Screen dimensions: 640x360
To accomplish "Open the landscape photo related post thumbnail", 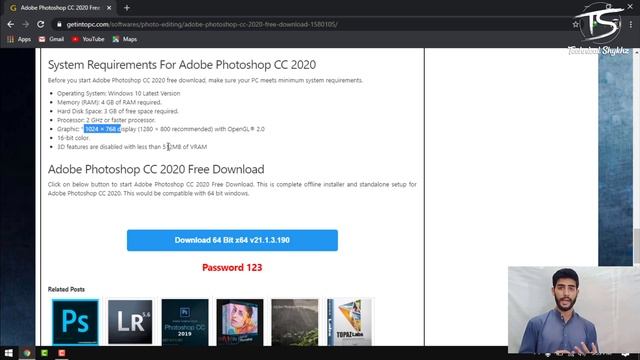I will pos(295,322).
